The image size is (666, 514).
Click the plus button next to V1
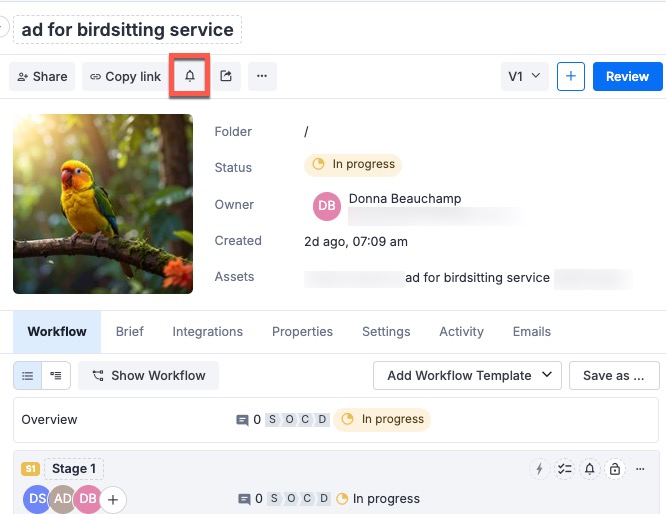pyautogui.click(x=570, y=76)
